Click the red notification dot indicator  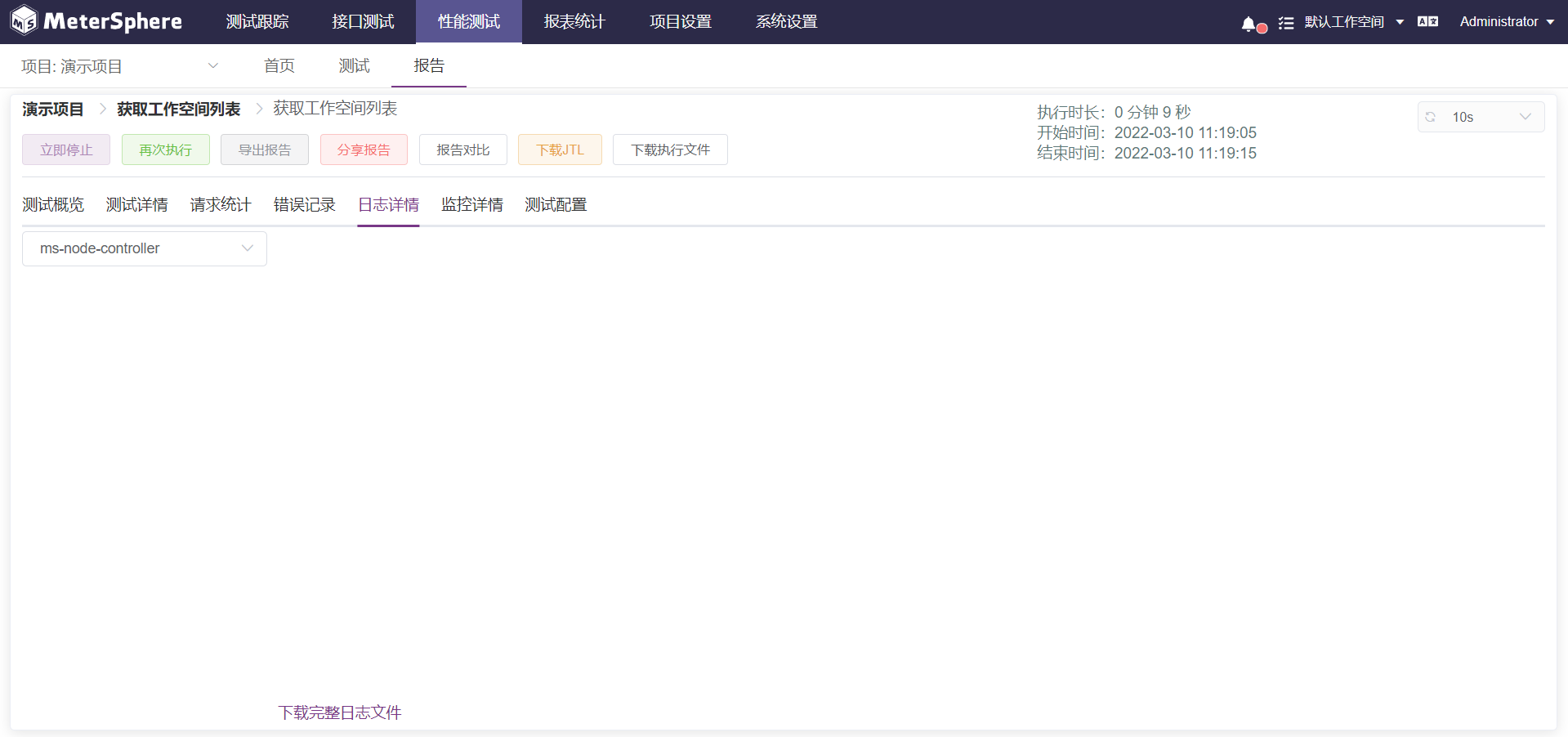pyautogui.click(x=1260, y=28)
